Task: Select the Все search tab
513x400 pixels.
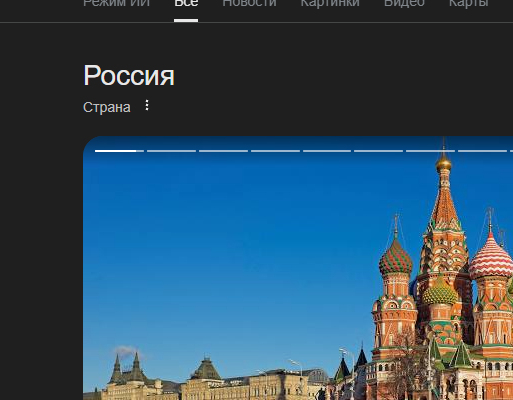Action: click(x=186, y=3)
